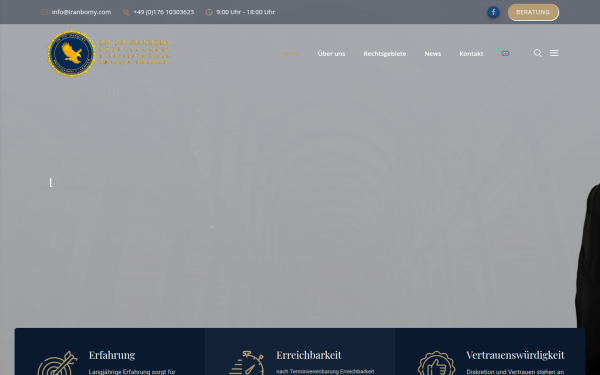This screenshot has width=600, height=375.
Task: Switch language via the UK flag icon
Action: 505,54
